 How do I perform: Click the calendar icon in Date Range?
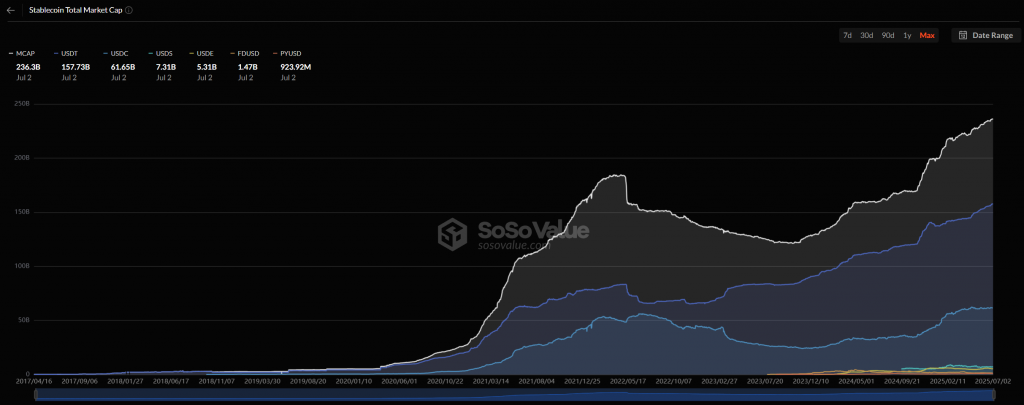[x=962, y=35]
